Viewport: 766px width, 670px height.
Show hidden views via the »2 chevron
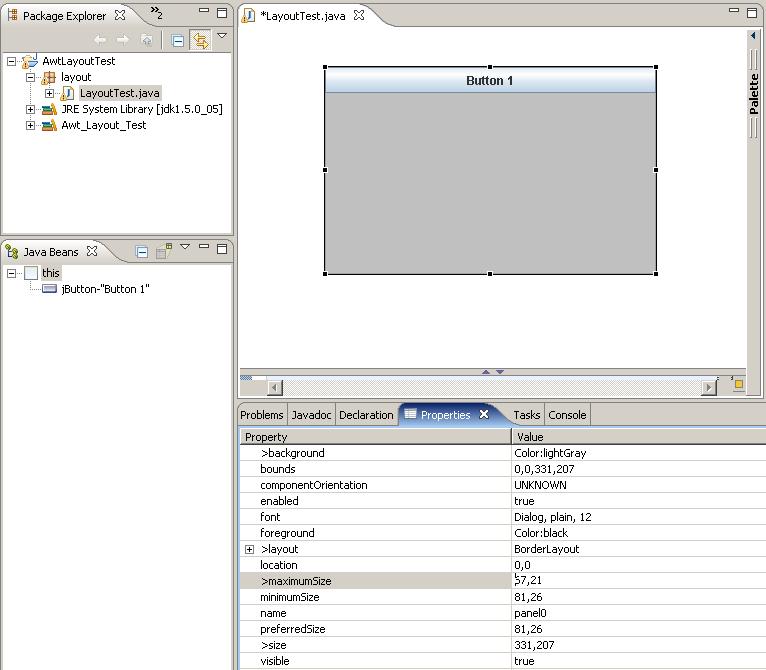156,14
